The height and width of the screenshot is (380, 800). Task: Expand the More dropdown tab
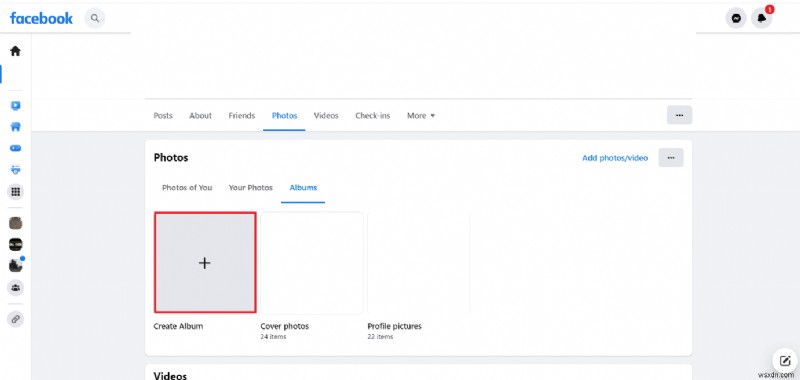(x=421, y=116)
